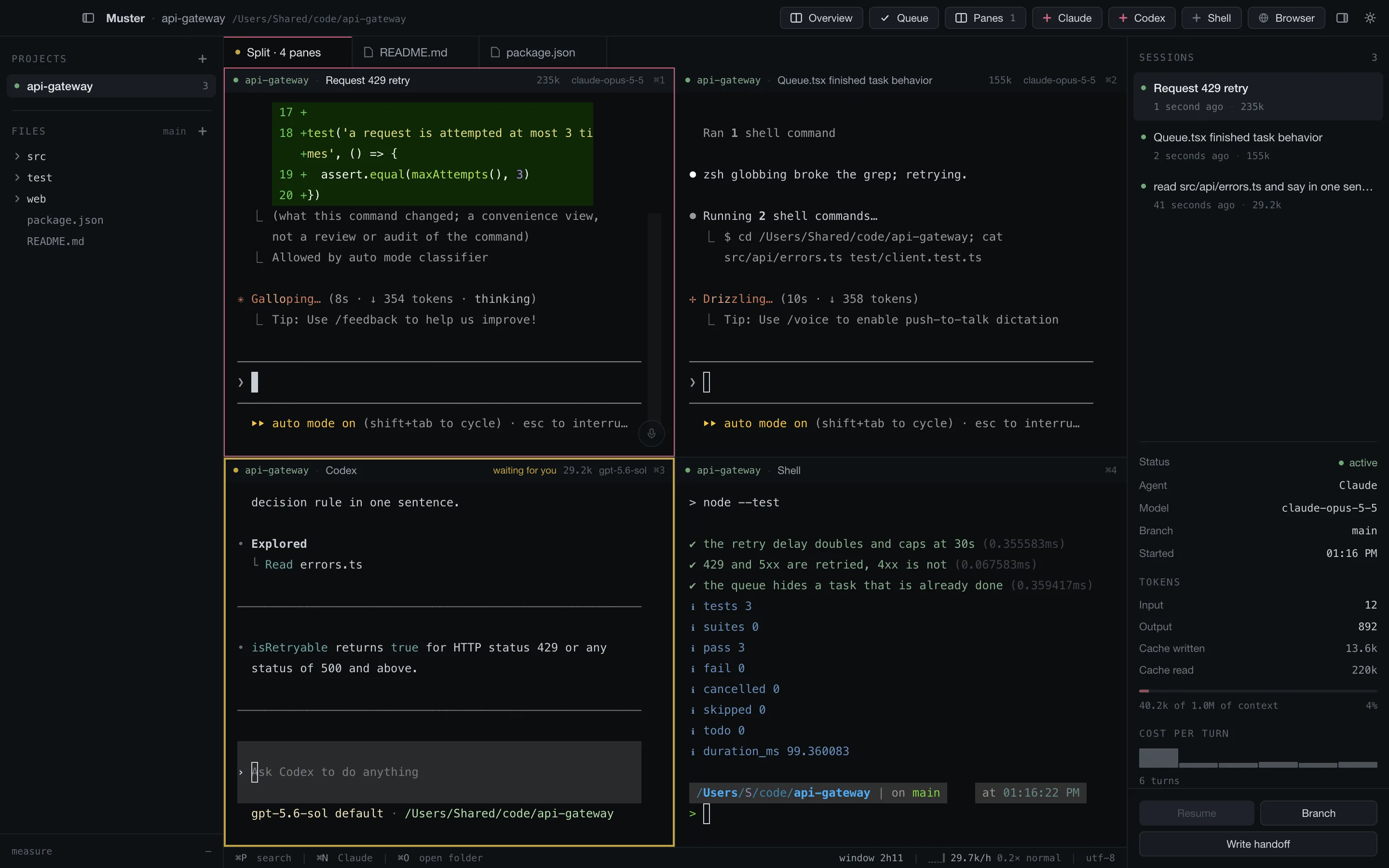Screen dimensions: 1389x868
Task: Click the microphone dictation icon
Action: [x=652, y=433]
